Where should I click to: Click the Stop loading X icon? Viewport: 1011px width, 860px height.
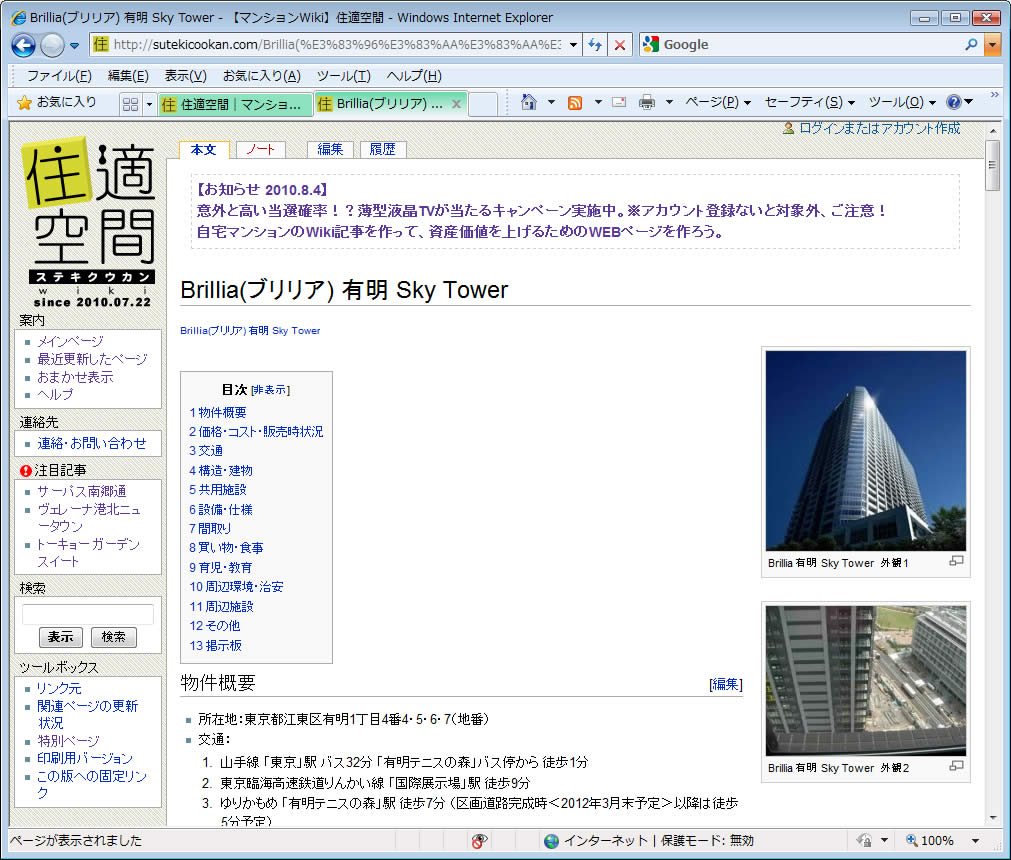pyautogui.click(x=620, y=45)
